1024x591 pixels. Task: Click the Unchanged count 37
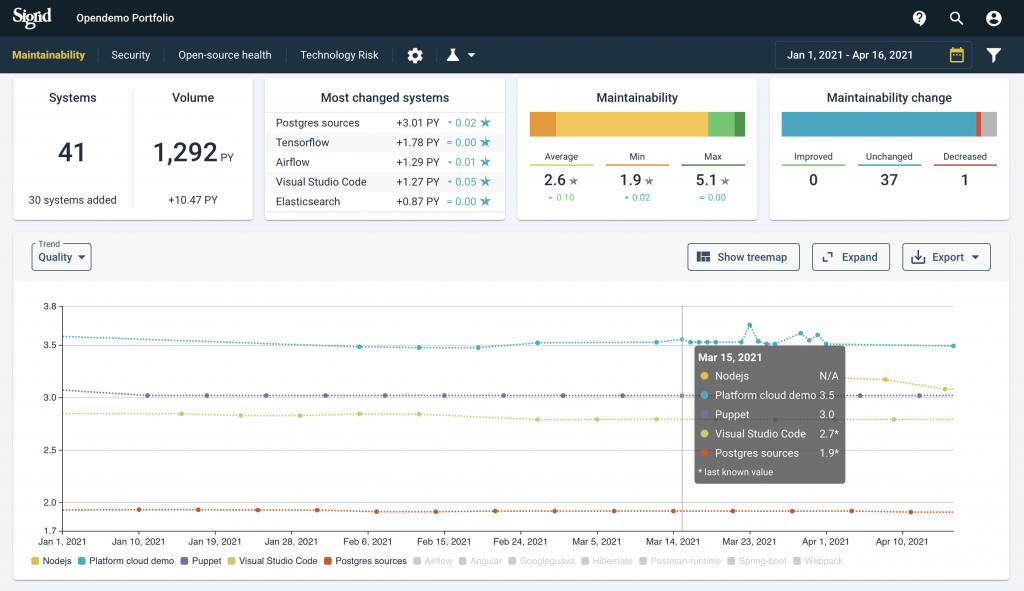[889, 180]
